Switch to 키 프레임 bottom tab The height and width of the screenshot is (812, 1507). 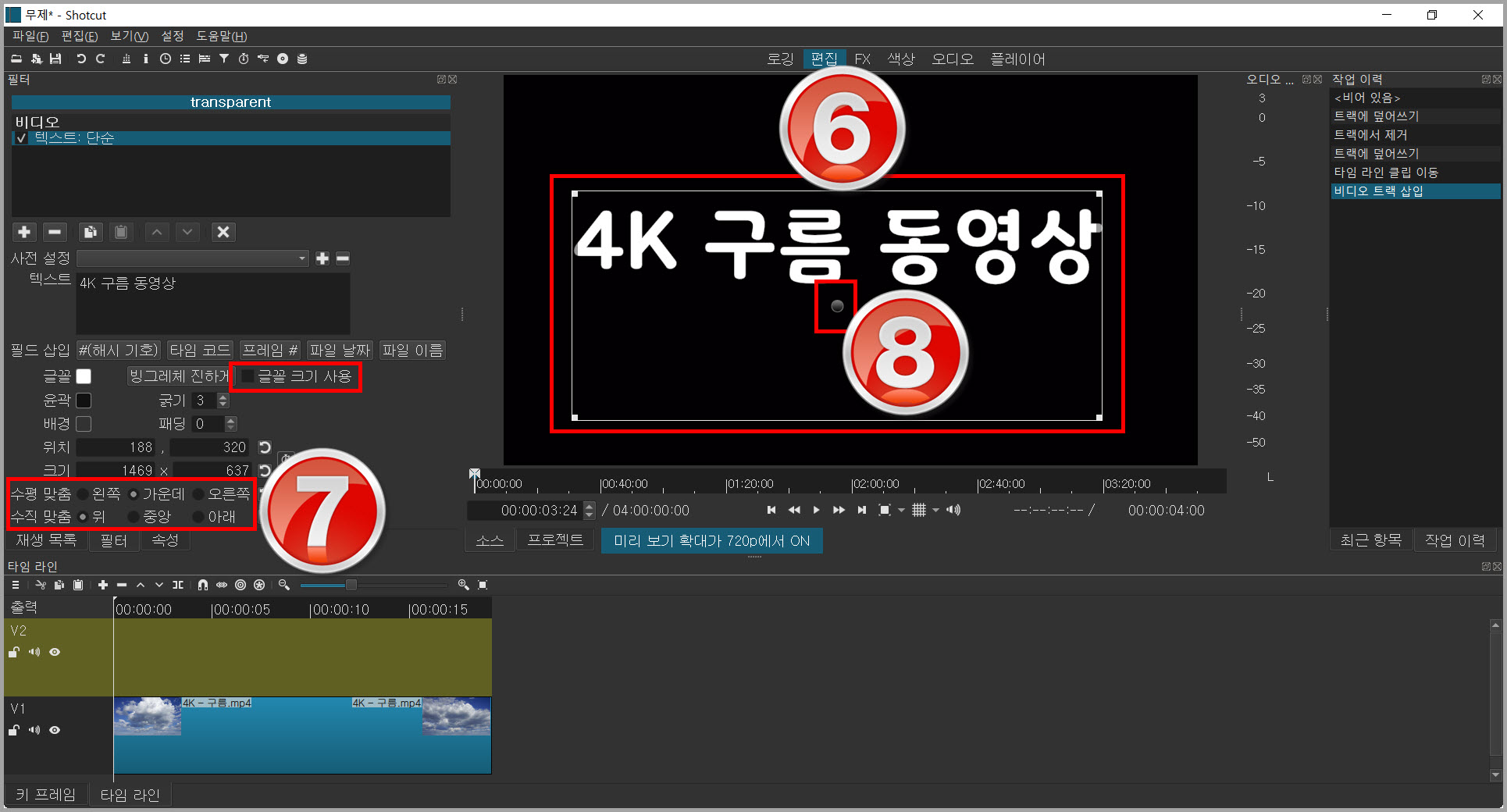pyautogui.click(x=45, y=795)
